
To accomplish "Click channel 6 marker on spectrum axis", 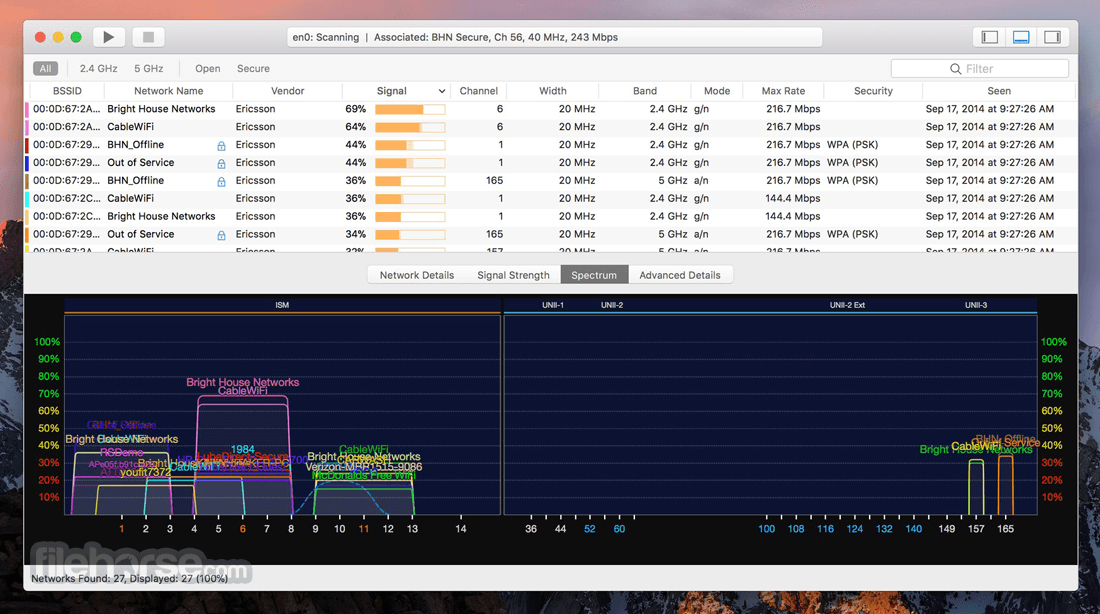I will coord(243,529).
